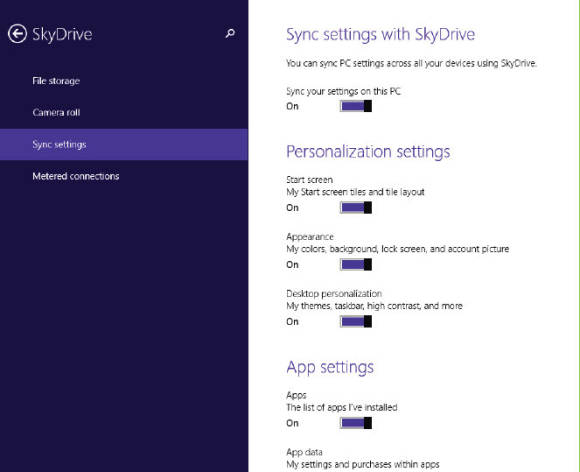Click the Desktop personalization setting label
This screenshot has width=580, height=472.
click(x=334, y=294)
